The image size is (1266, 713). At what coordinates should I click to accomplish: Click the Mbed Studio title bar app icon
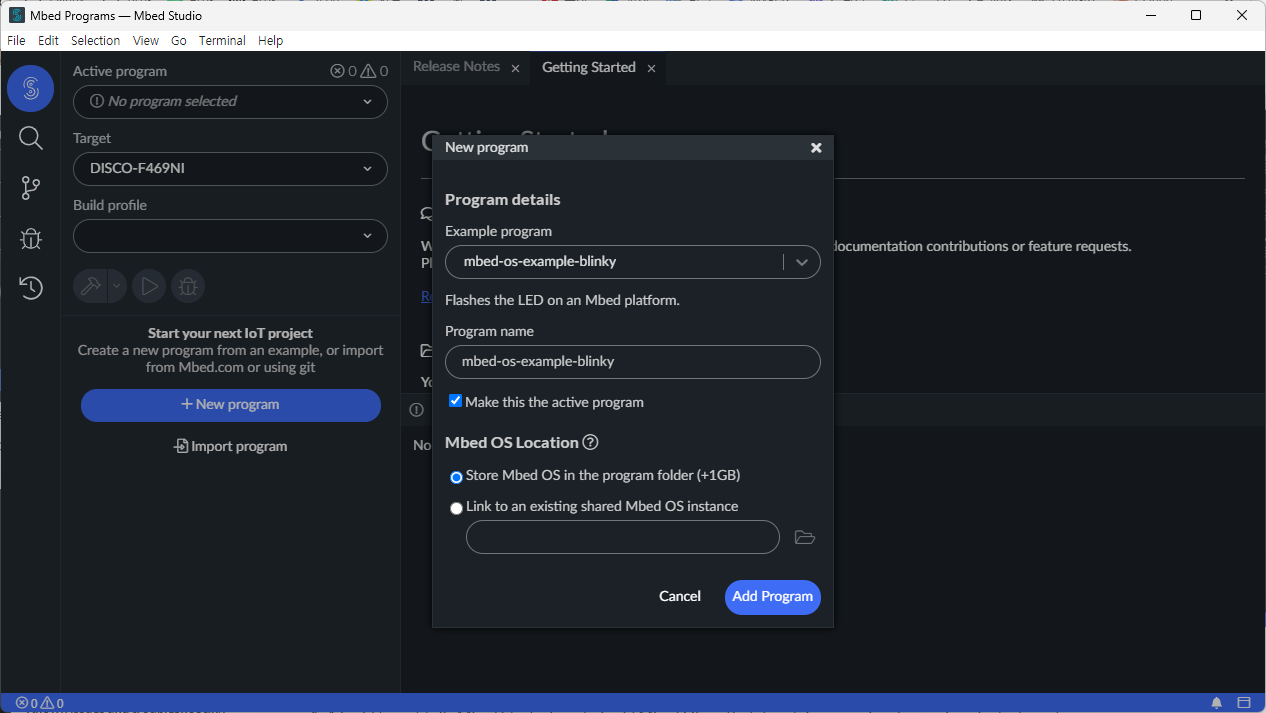(x=17, y=15)
